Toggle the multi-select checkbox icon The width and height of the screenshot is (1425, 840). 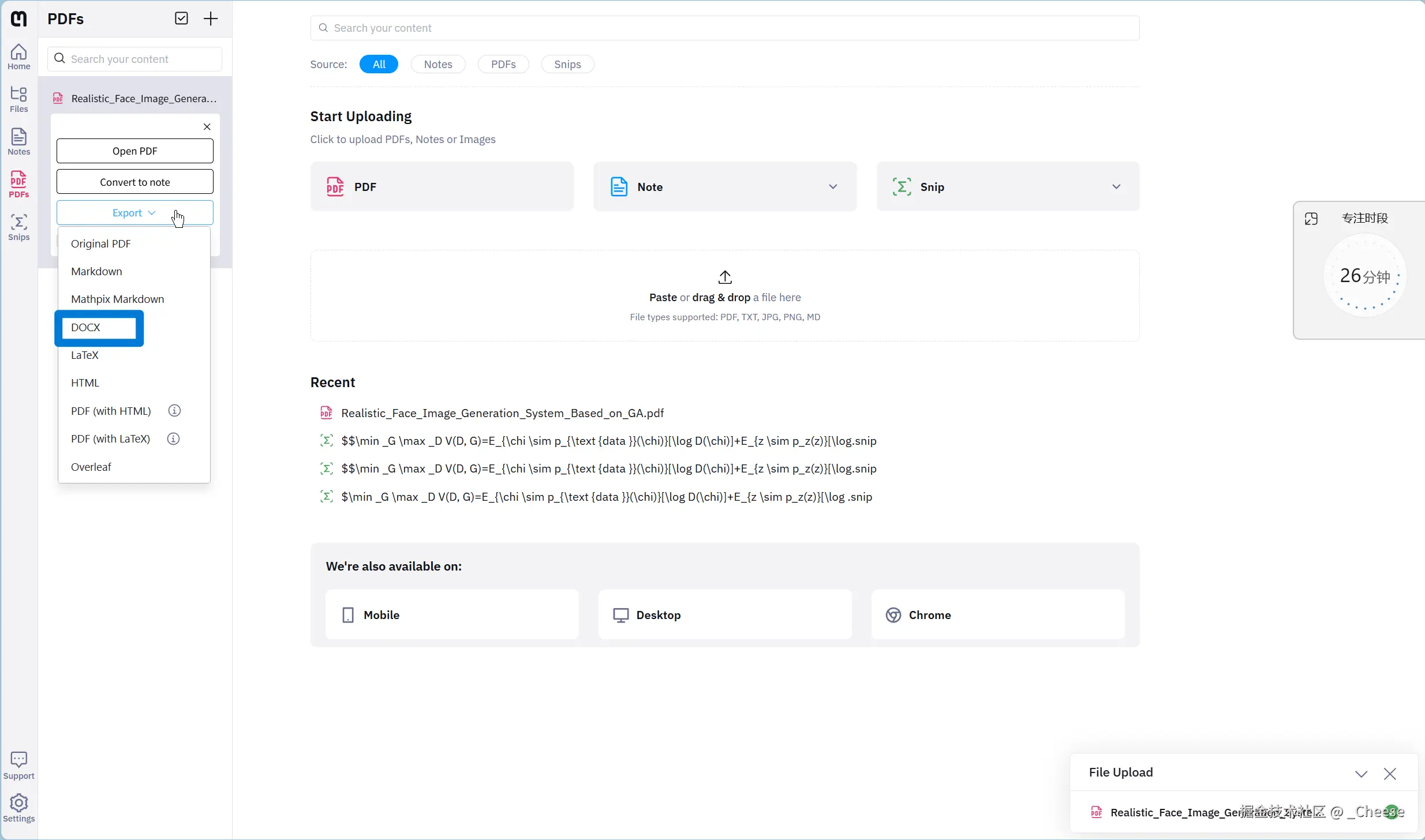(x=181, y=18)
